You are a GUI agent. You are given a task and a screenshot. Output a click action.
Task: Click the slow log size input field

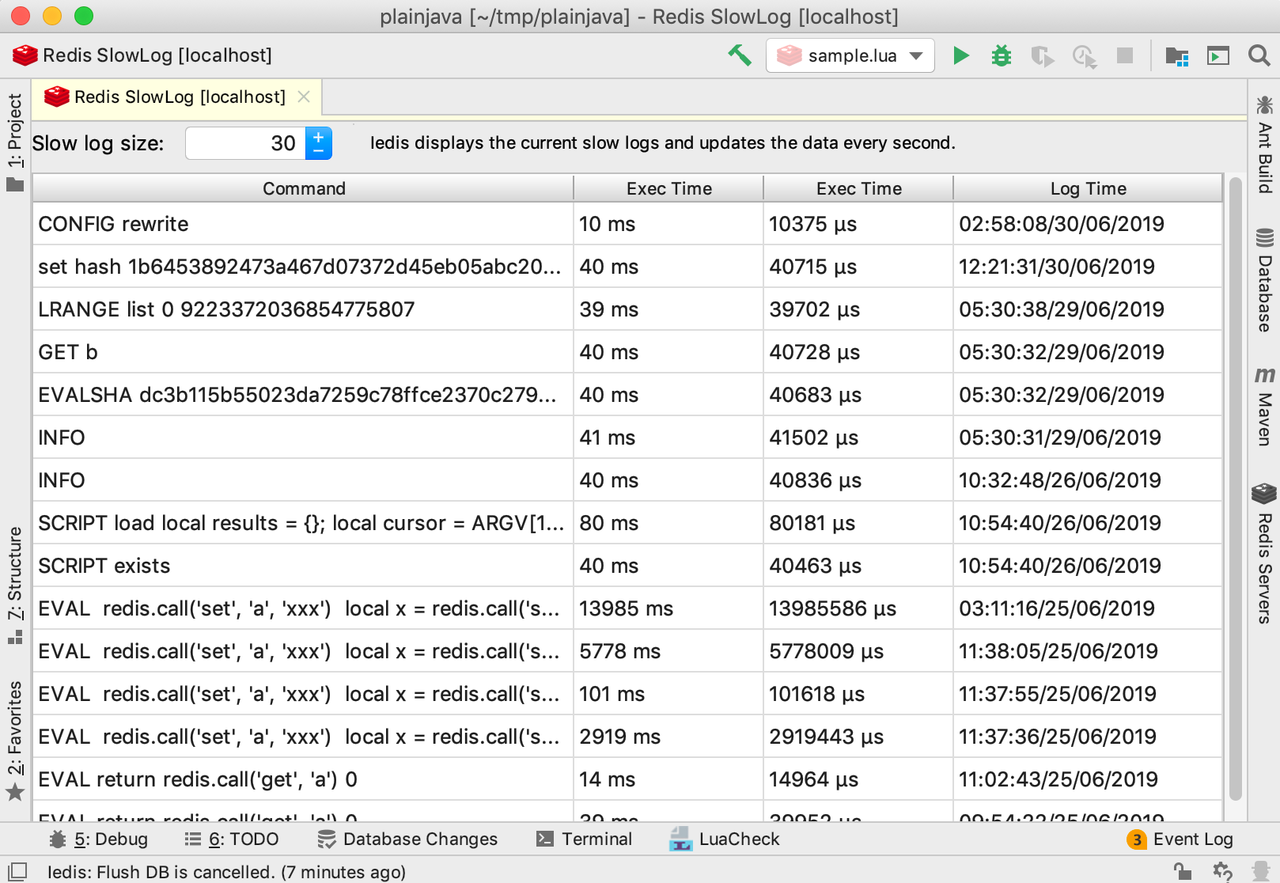coord(244,143)
